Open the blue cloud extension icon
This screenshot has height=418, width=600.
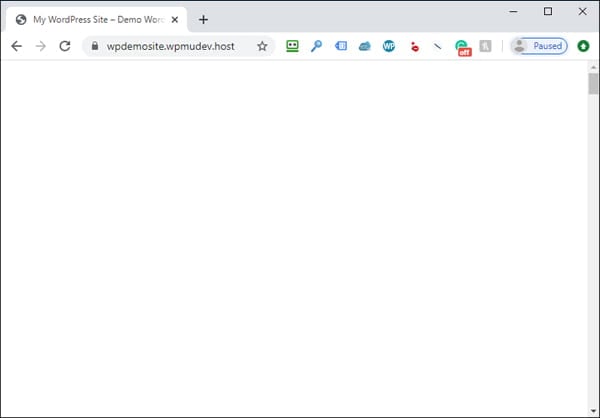tap(365, 46)
